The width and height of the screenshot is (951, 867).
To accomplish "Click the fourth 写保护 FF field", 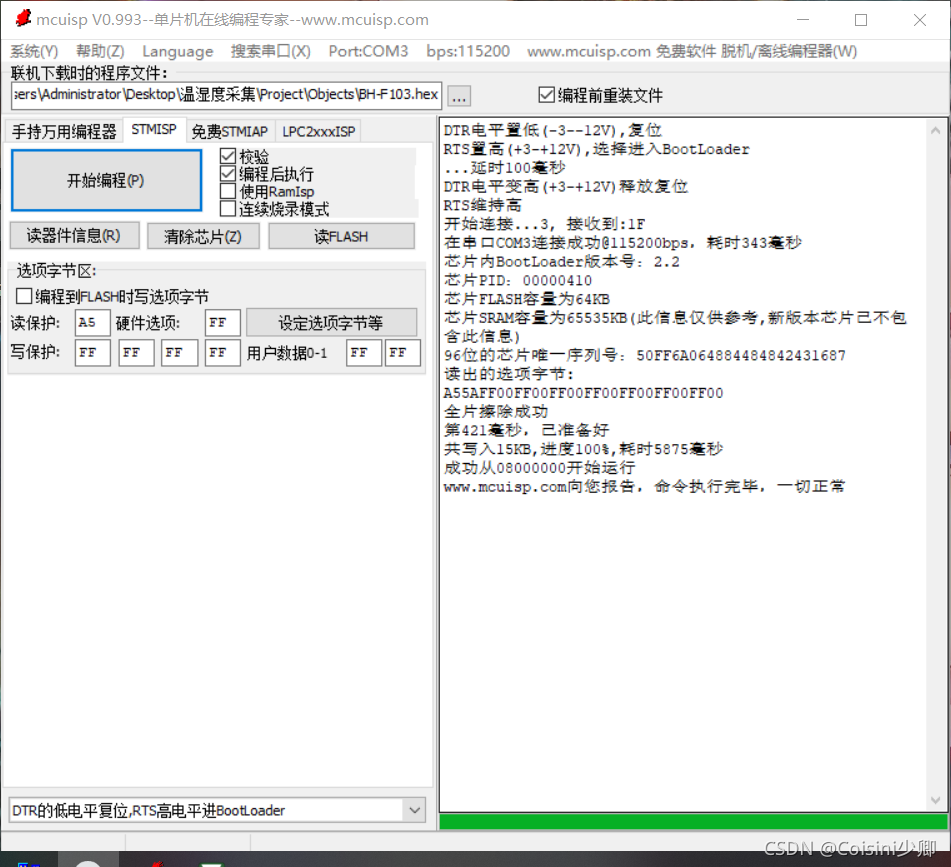I will pos(223,352).
